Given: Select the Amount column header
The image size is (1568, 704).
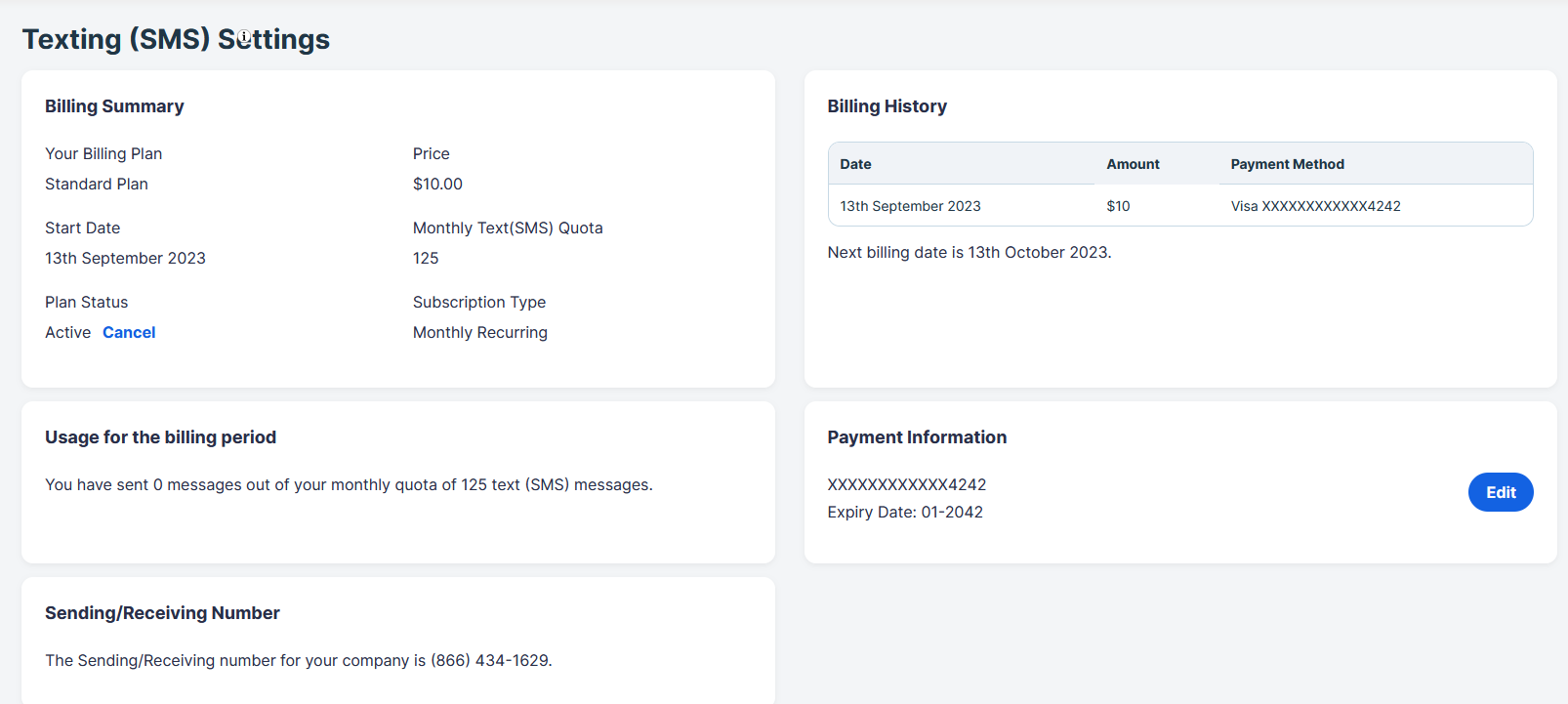Looking at the screenshot, I should 1133,164.
